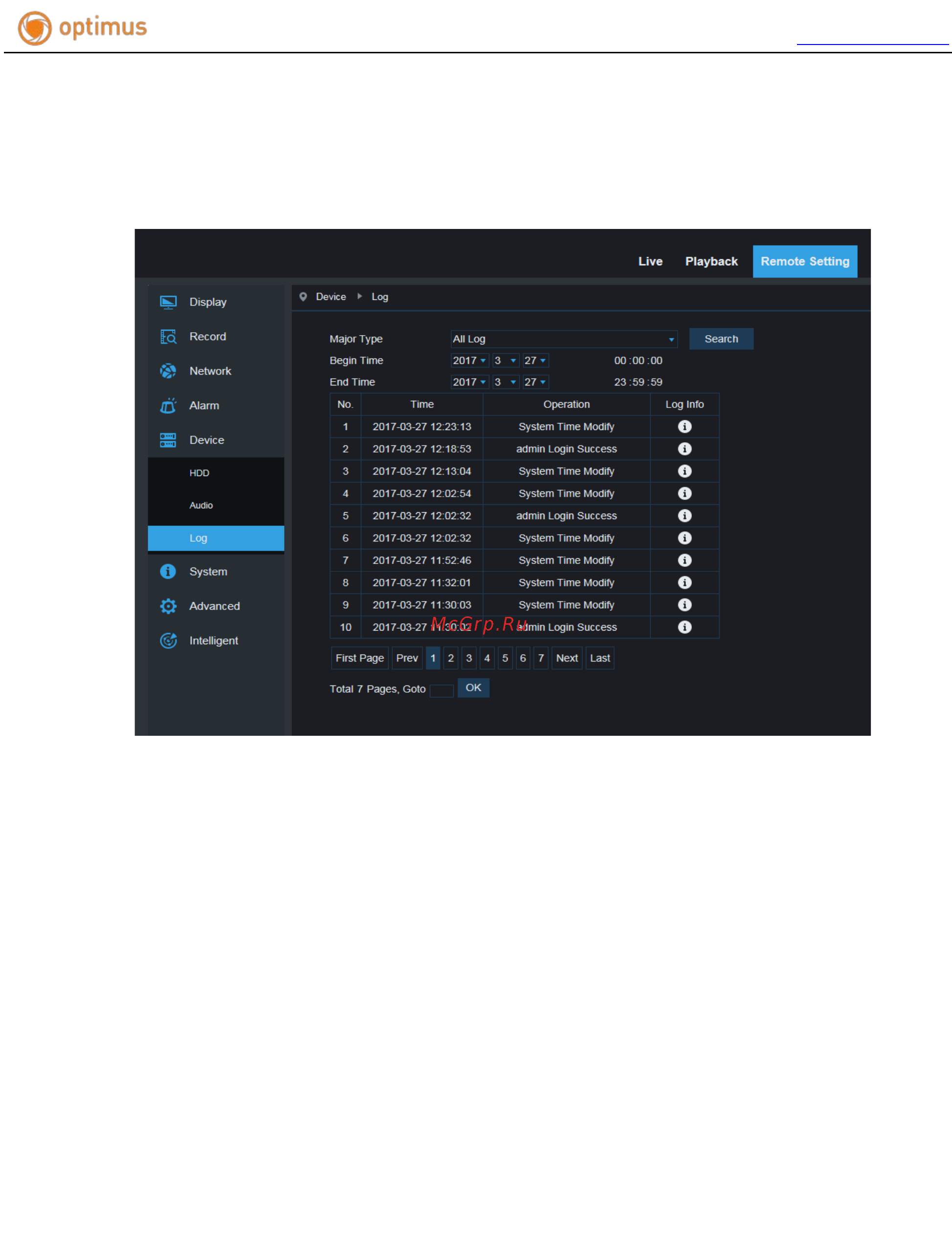The height and width of the screenshot is (1247, 952).
Task: Click the Next page button
Action: 567,658
